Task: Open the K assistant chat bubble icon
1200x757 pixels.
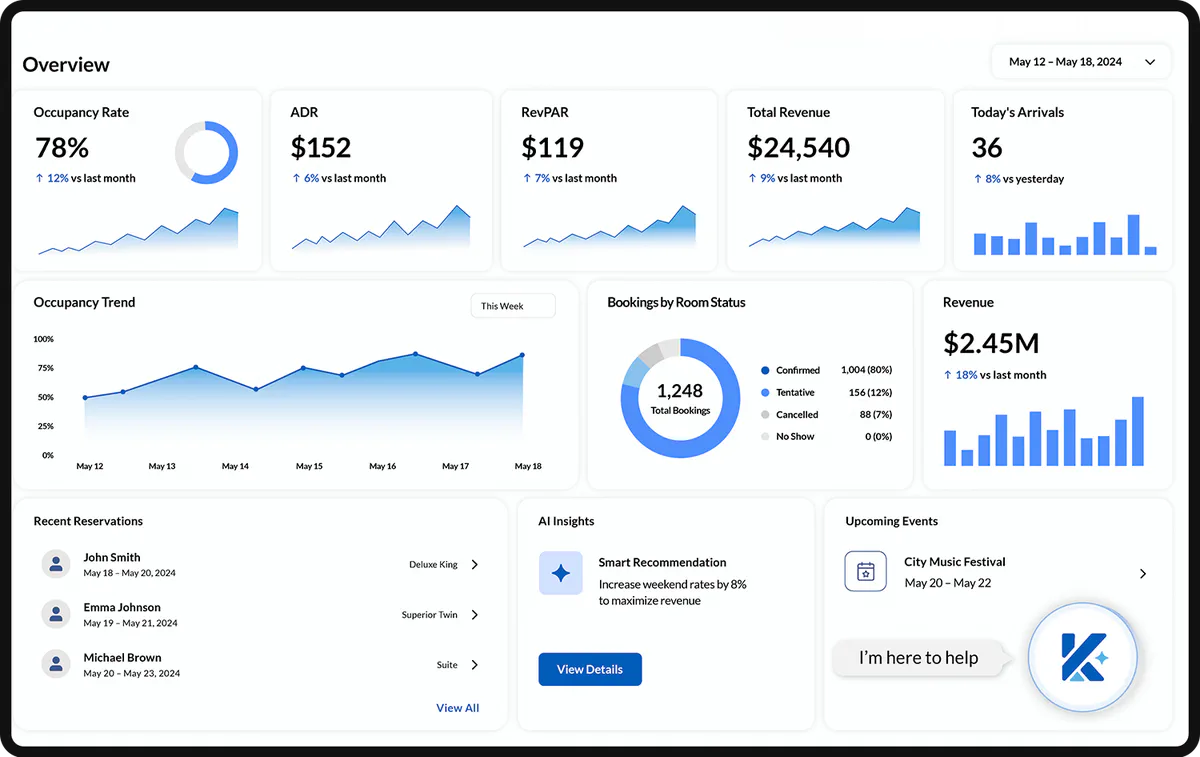Action: (x=1084, y=658)
